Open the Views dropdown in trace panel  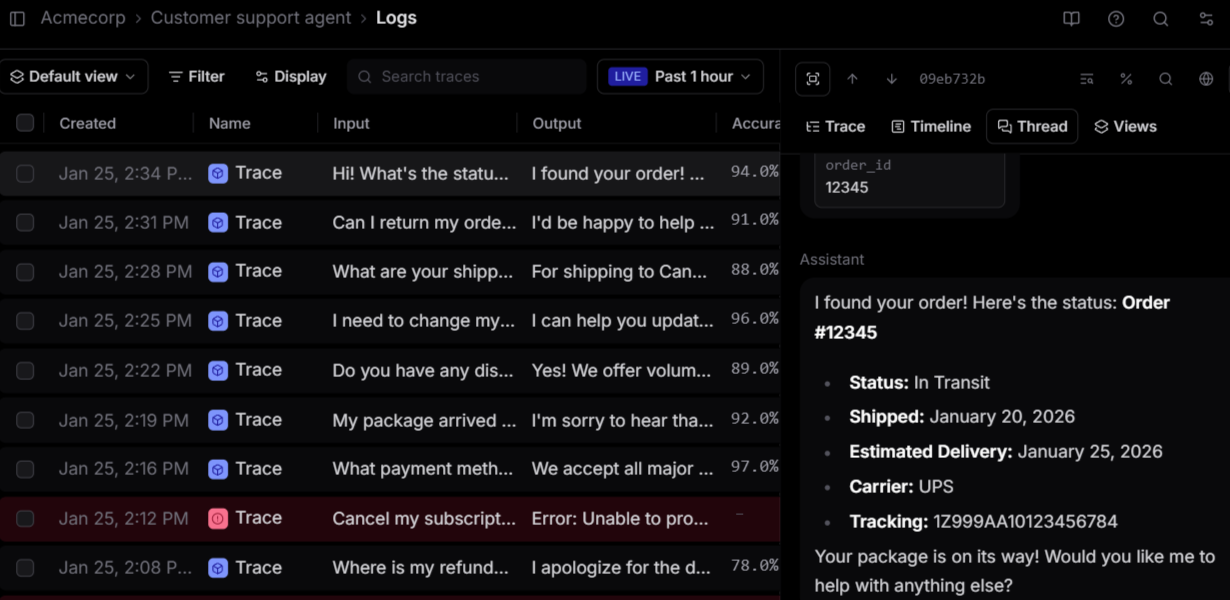coord(1125,126)
